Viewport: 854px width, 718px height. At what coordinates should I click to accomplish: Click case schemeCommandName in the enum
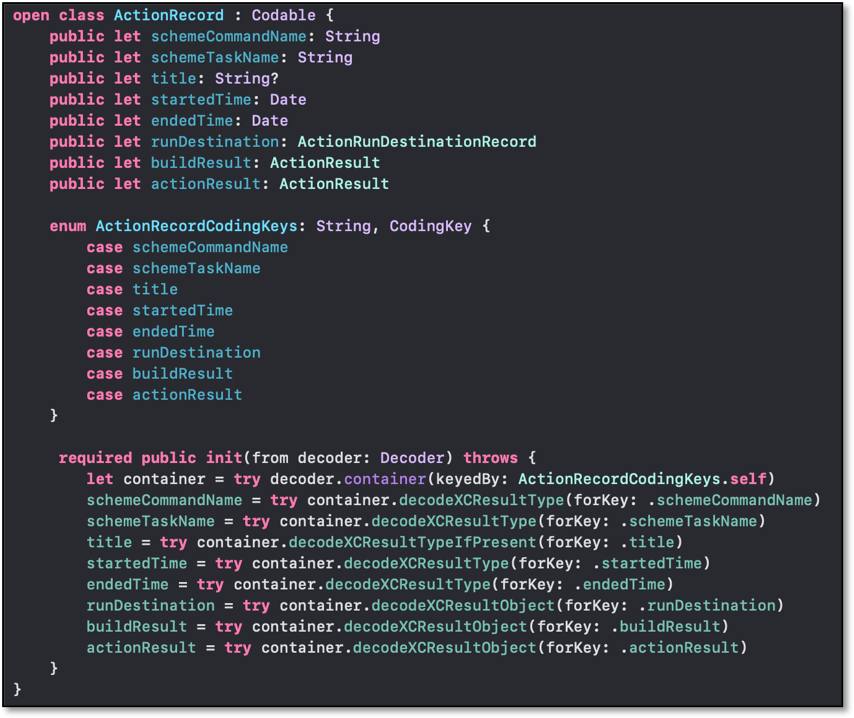pyautogui.click(x=210, y=247)
